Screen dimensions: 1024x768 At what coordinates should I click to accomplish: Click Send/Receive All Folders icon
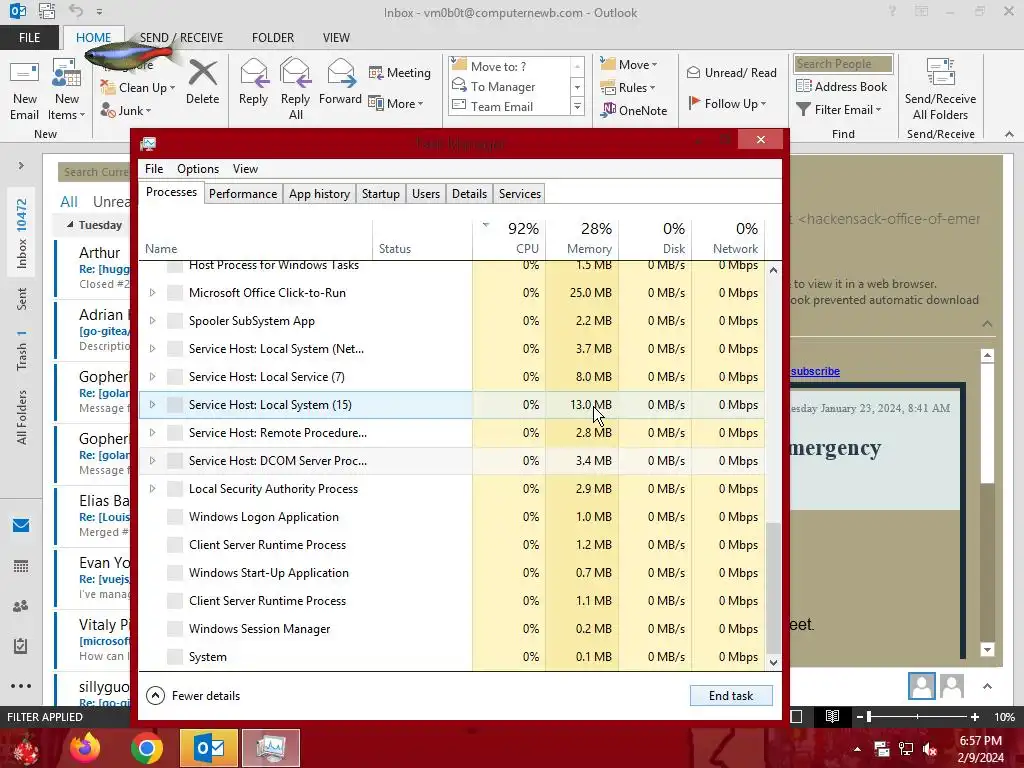[x=940, y=90]
